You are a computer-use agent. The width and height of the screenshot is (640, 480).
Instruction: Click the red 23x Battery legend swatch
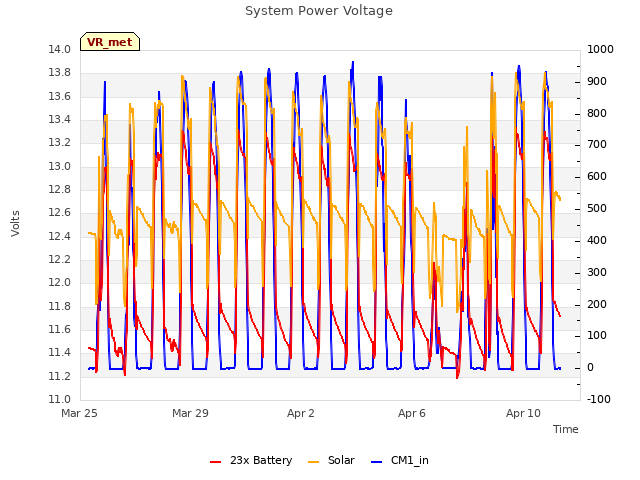click(216, 462)
